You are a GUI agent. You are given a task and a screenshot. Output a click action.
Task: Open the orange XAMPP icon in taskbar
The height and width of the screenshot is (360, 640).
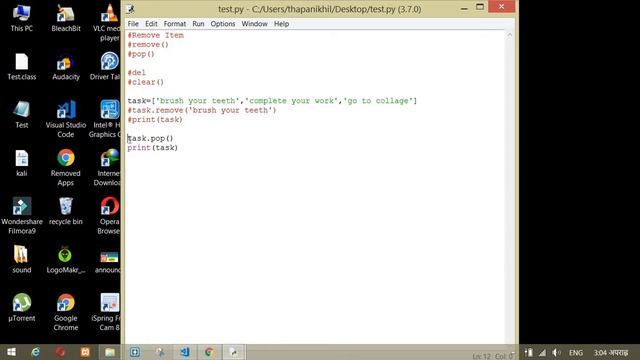pyautogui.click(x=85, y=352)
